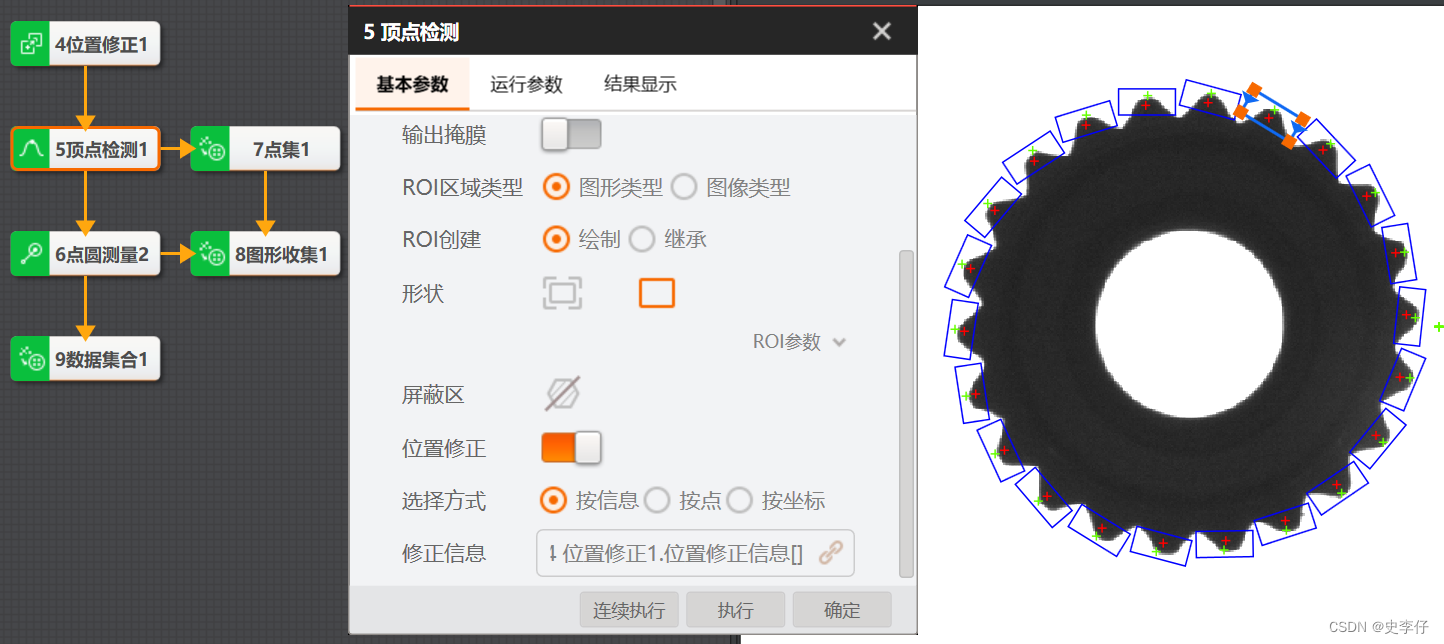Choose the full-image ROI shape icon

pos(562,293)
